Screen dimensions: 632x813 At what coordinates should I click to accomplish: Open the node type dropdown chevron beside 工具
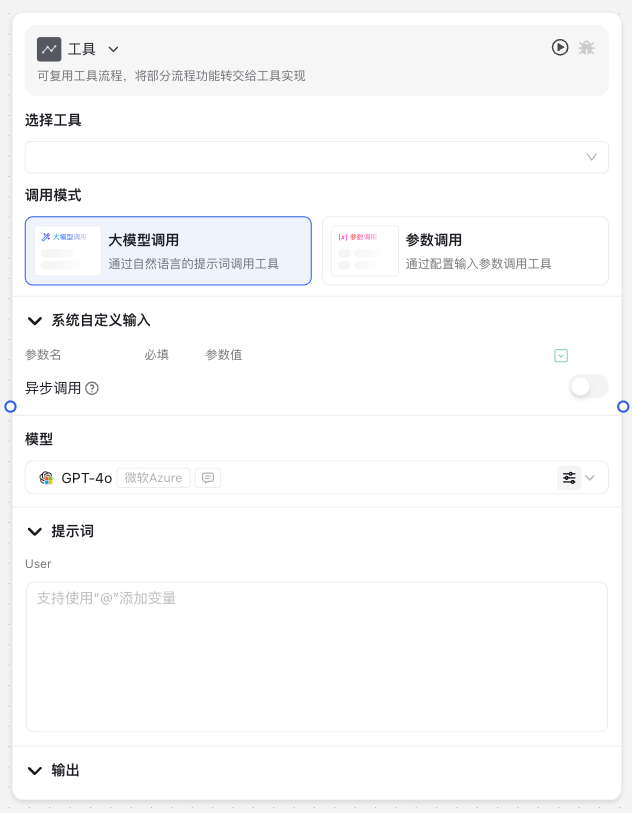(x=113, y=49)
